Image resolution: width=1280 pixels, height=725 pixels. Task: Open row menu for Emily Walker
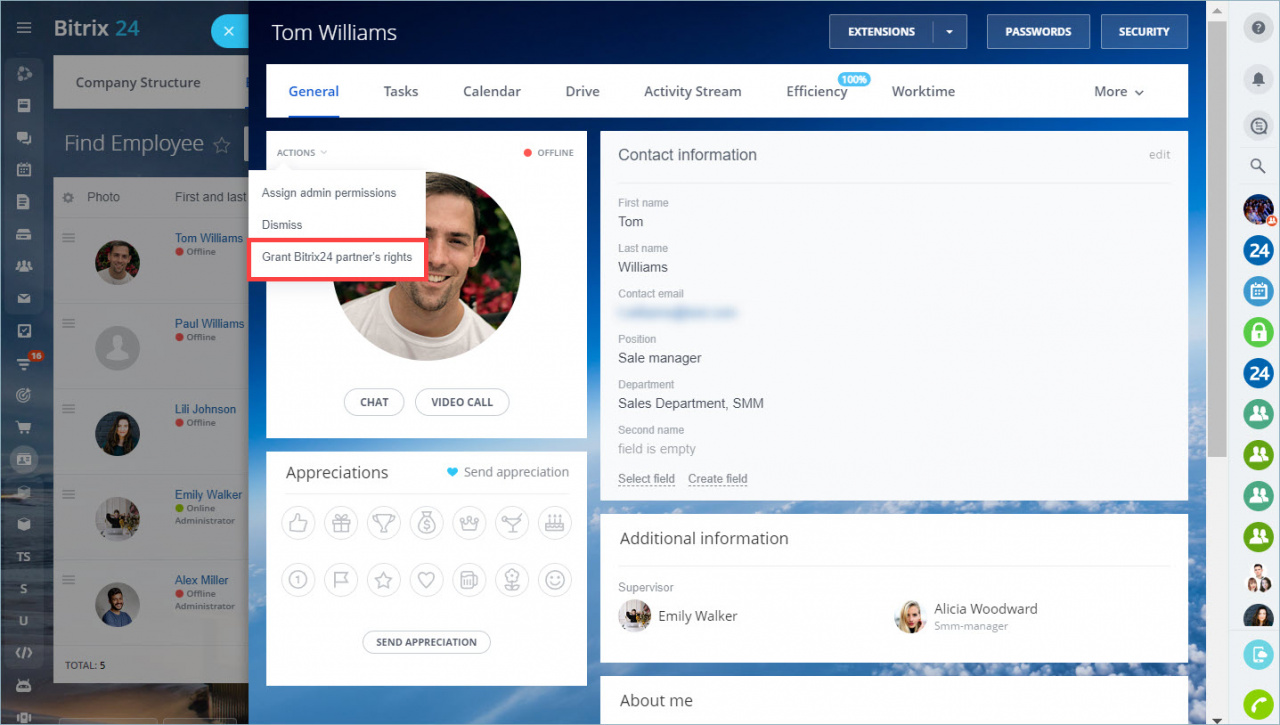point(69,494)
